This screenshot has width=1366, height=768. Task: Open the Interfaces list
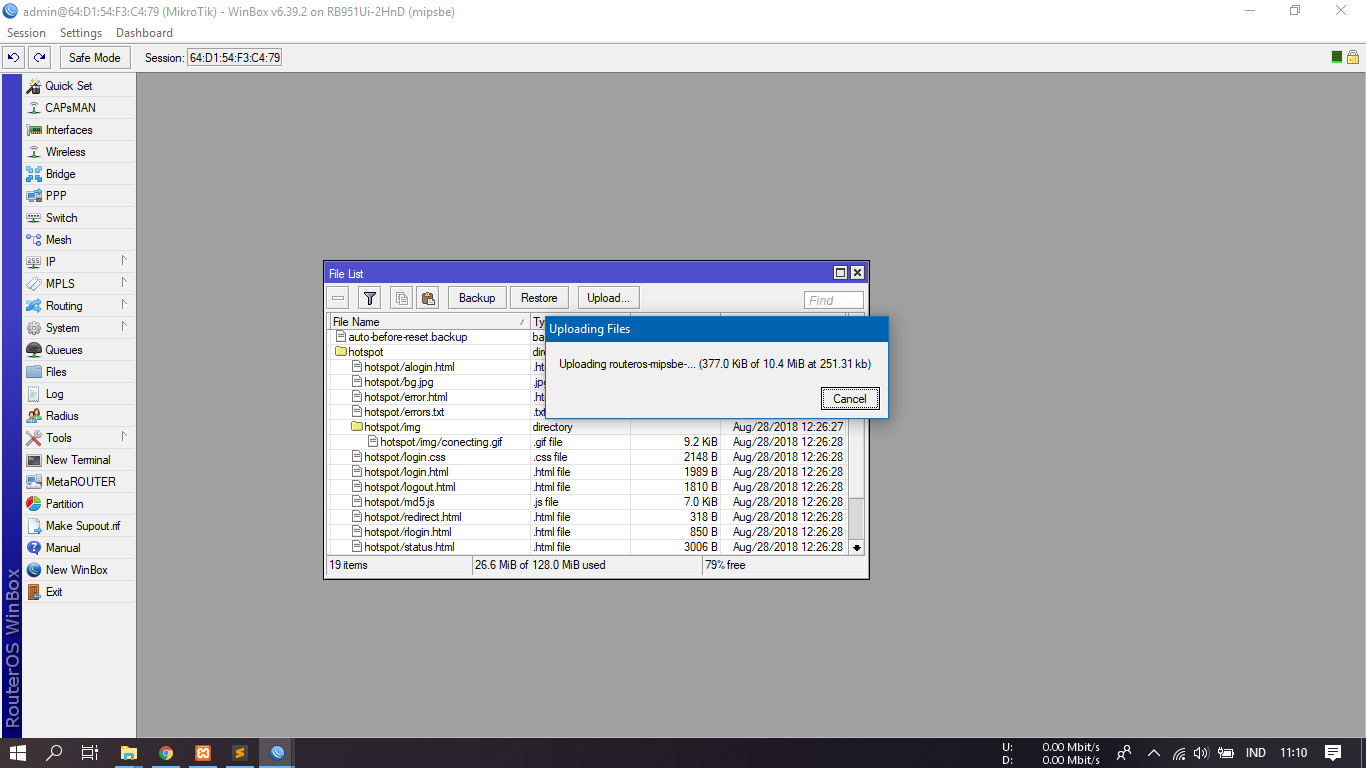coord(79,130)
